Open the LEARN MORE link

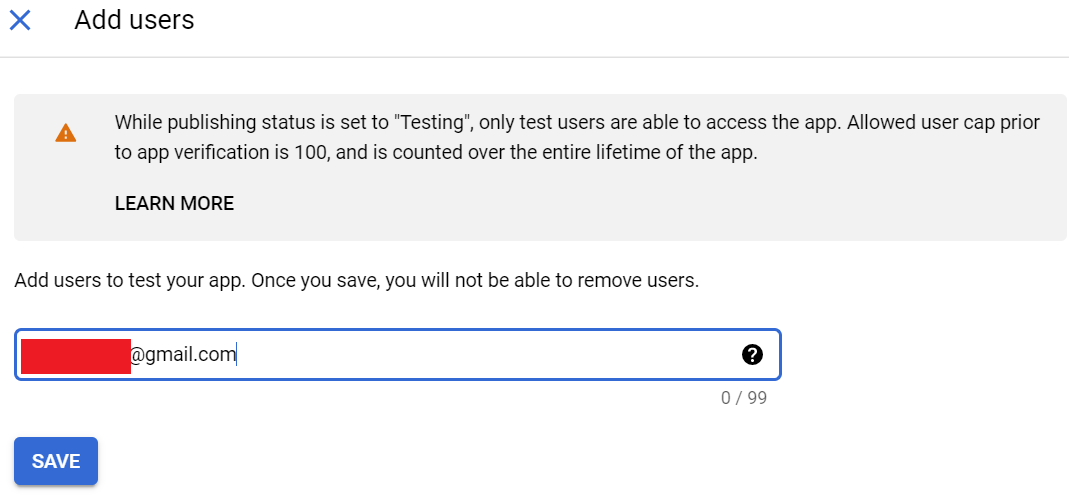tap(174, 204)
